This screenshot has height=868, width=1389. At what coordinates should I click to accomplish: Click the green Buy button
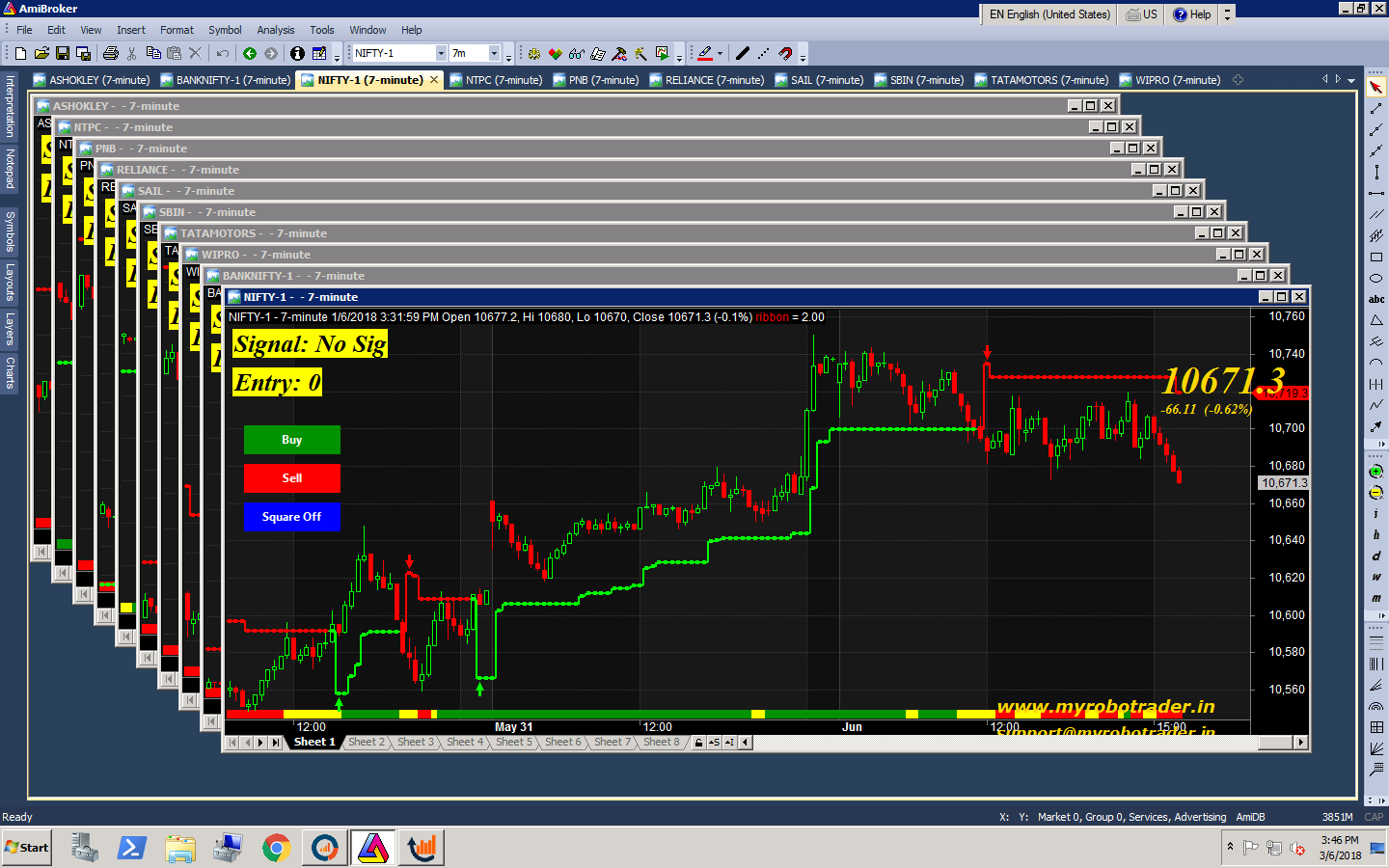click(x=292, y=440)
